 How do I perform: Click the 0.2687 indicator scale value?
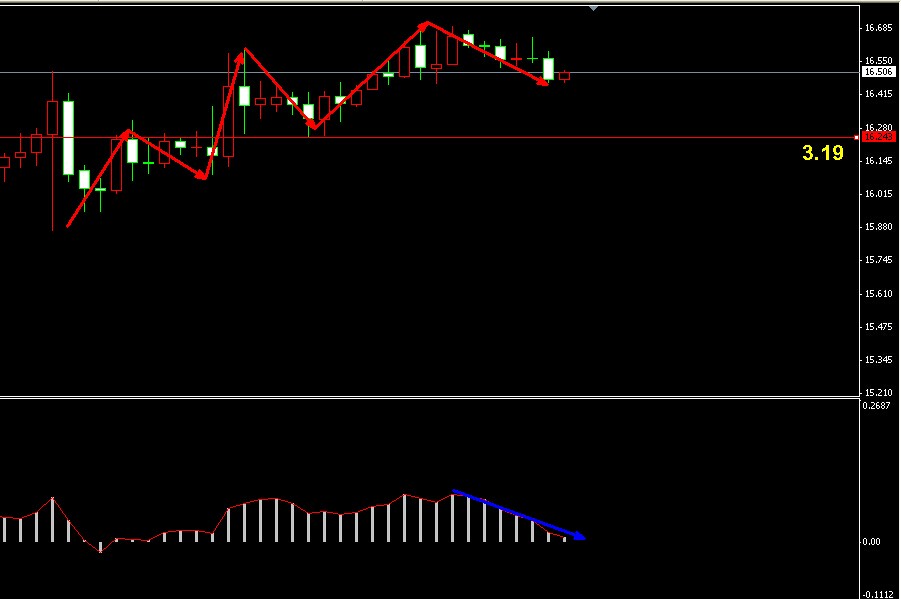(878, 406)
